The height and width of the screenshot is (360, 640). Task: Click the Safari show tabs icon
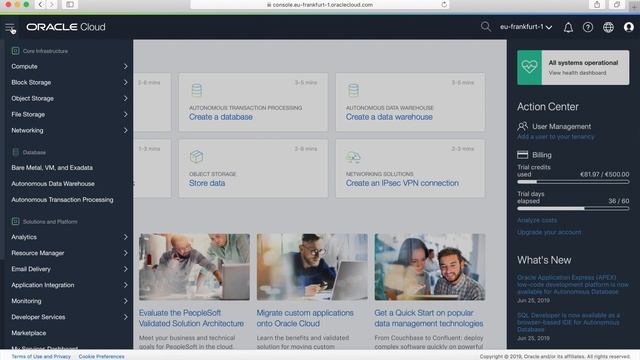[x=617, y=4]
